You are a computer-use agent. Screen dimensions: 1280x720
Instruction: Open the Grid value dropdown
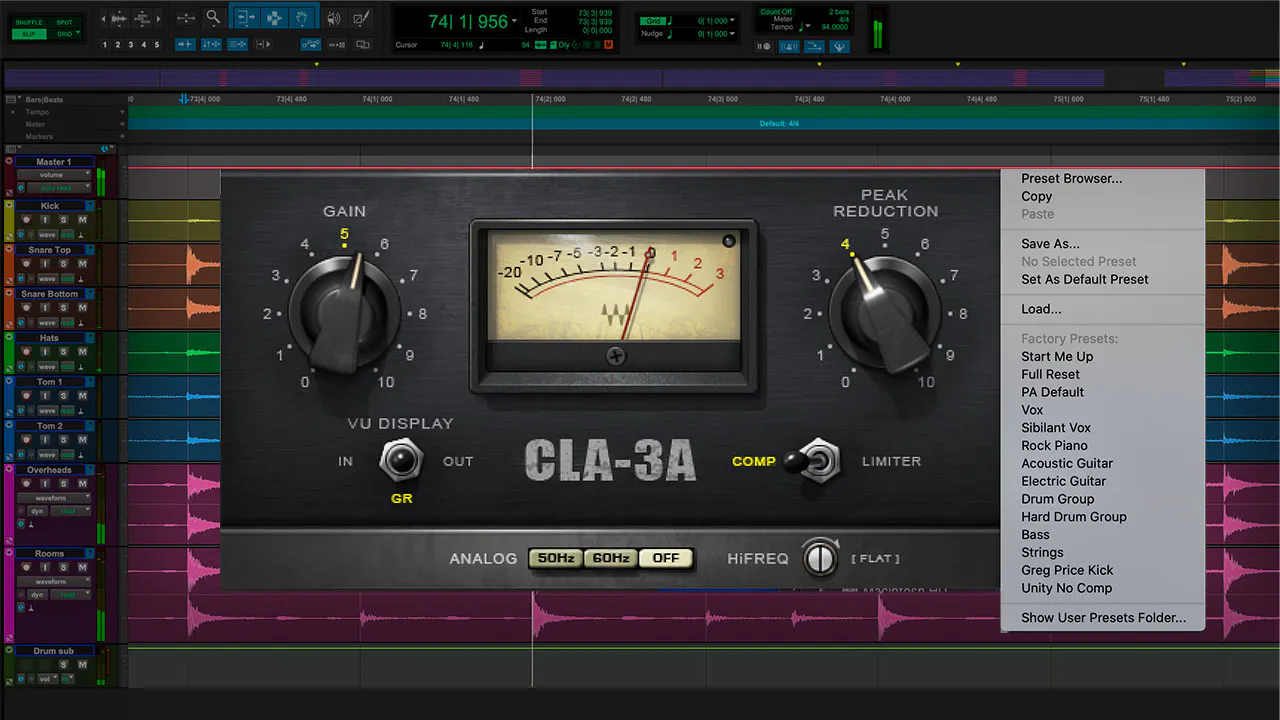[x=732, y=20]
